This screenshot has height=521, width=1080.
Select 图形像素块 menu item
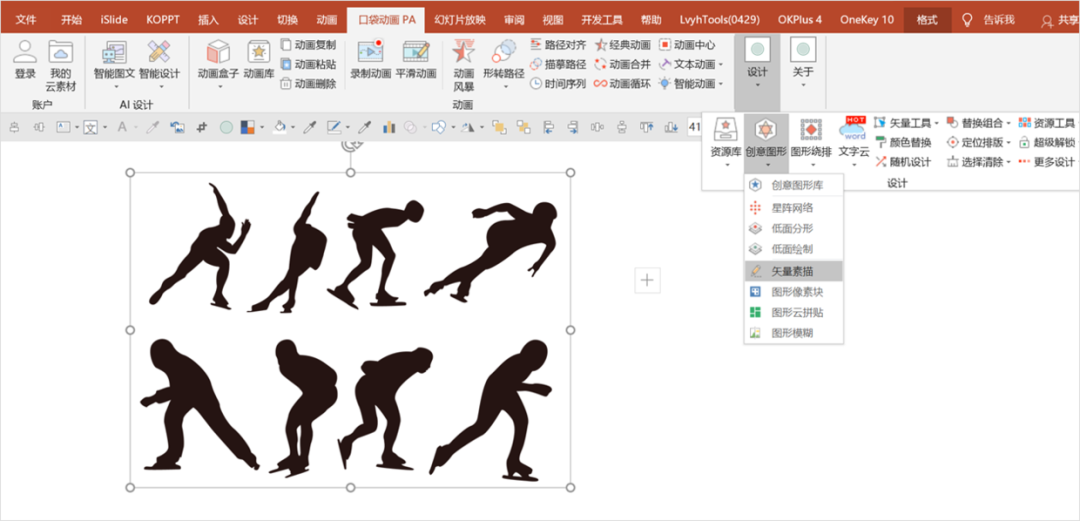794,292
